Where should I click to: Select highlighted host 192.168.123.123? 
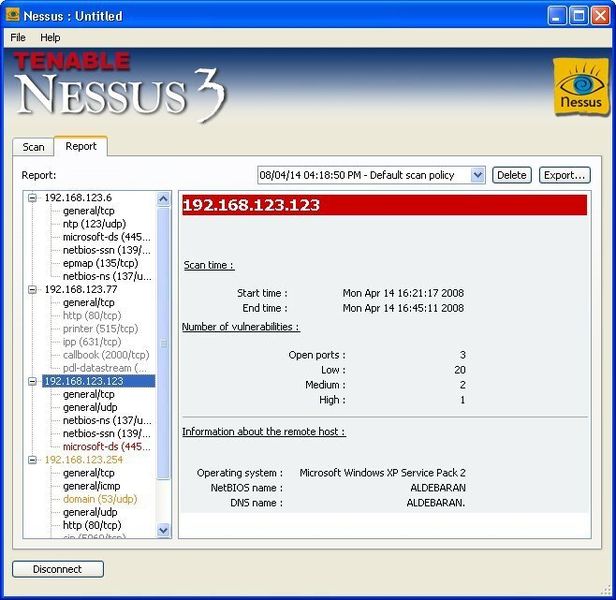[99, 381]
